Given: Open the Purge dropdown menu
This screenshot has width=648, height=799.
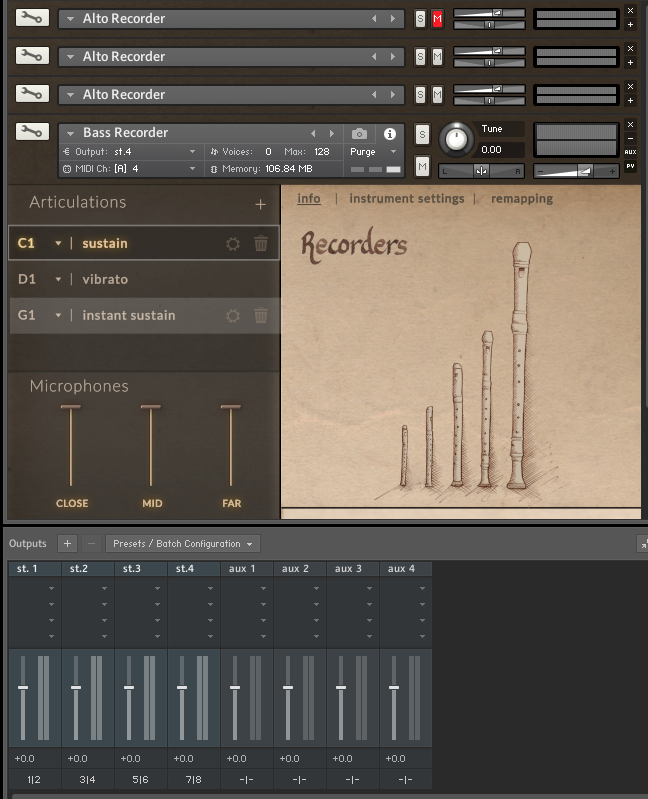Looking at the screenshot, I should [373, 151].
